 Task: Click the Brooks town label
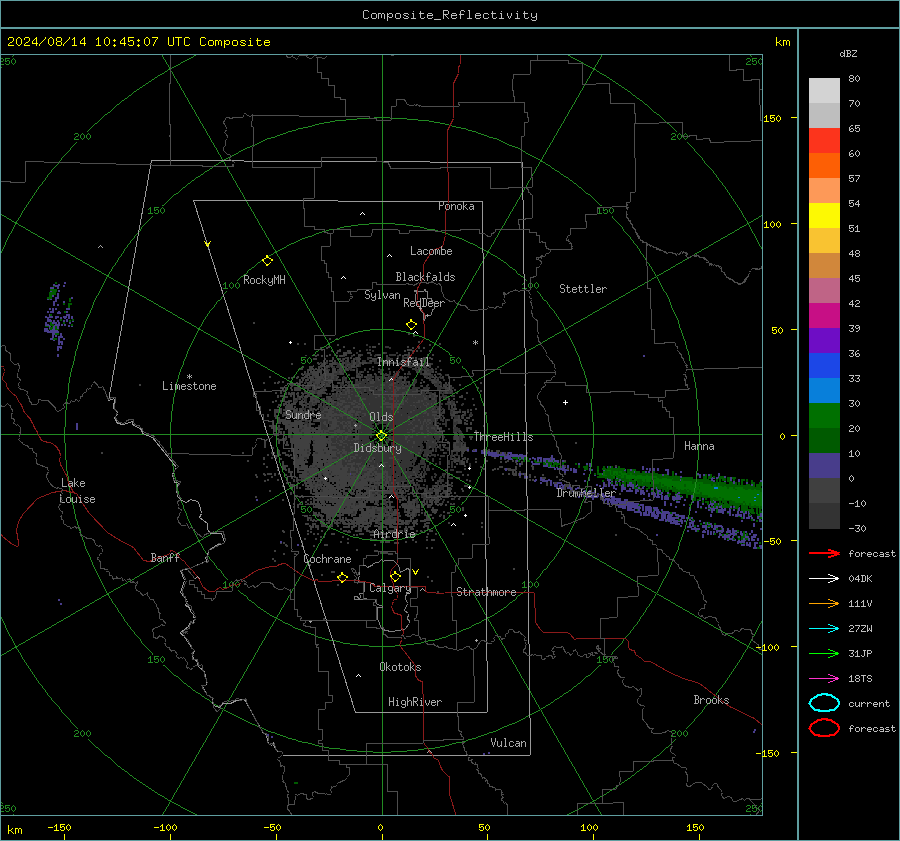point(711,700)
